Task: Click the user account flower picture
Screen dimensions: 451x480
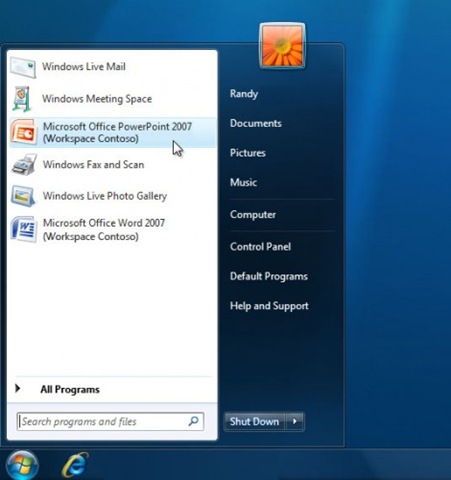Action: coord(282,45)
